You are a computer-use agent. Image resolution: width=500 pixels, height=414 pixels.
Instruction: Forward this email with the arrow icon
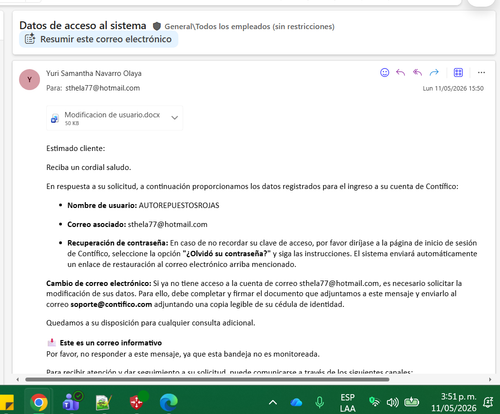[x=434, y=72]
